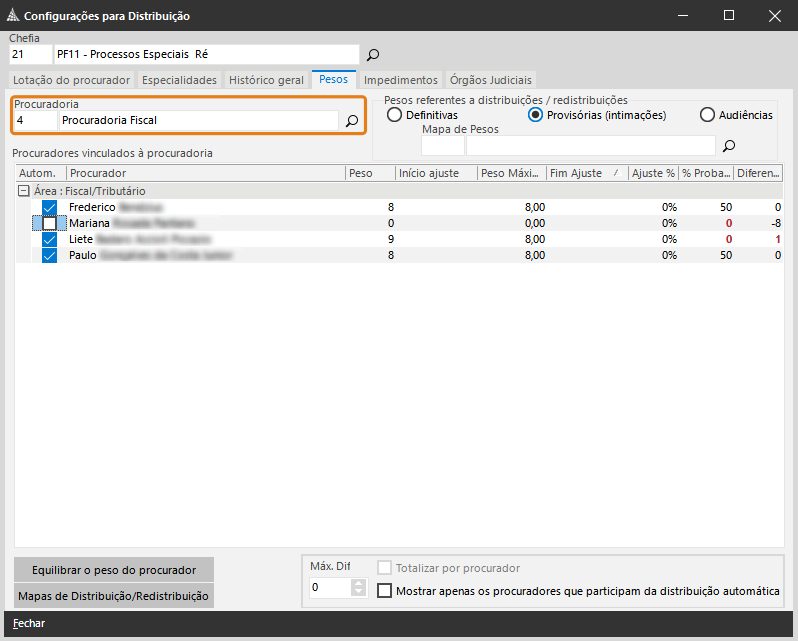Click the application logo in title bar
Screen dimensions: 798x641
click(12, 16)
